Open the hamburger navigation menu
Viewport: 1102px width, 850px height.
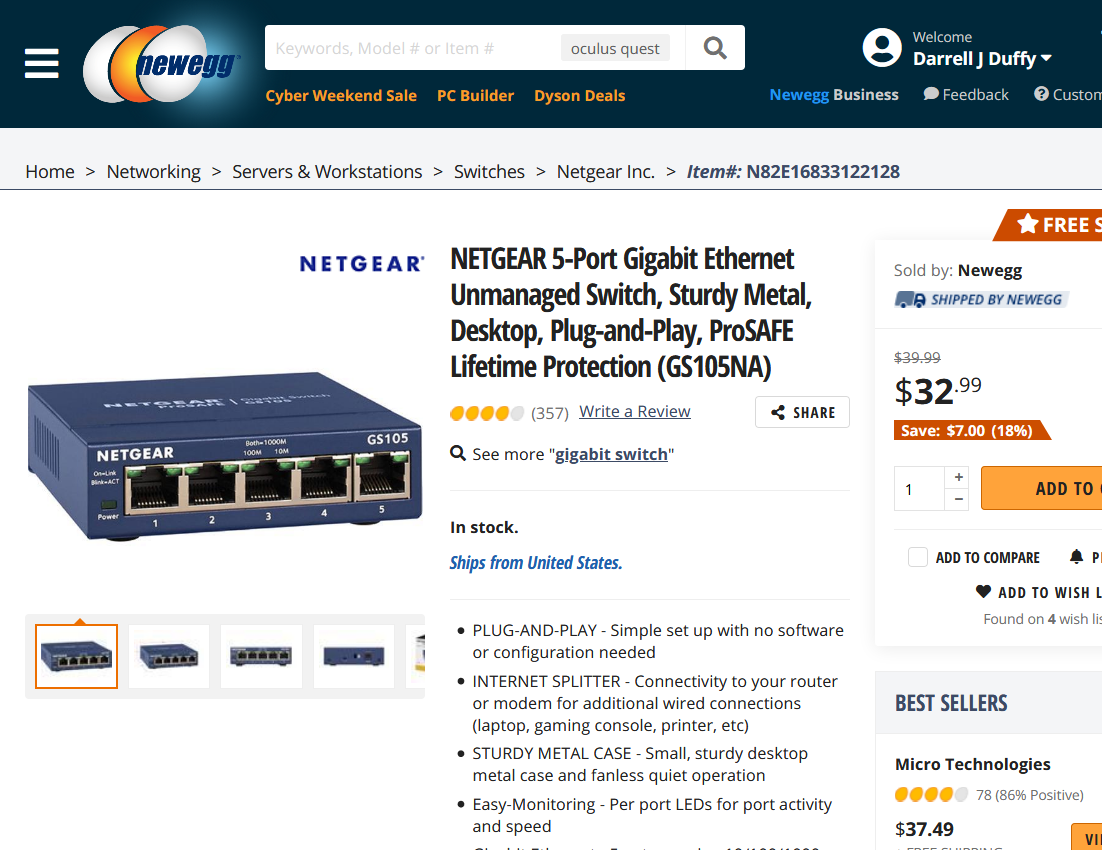click(42, 63)
